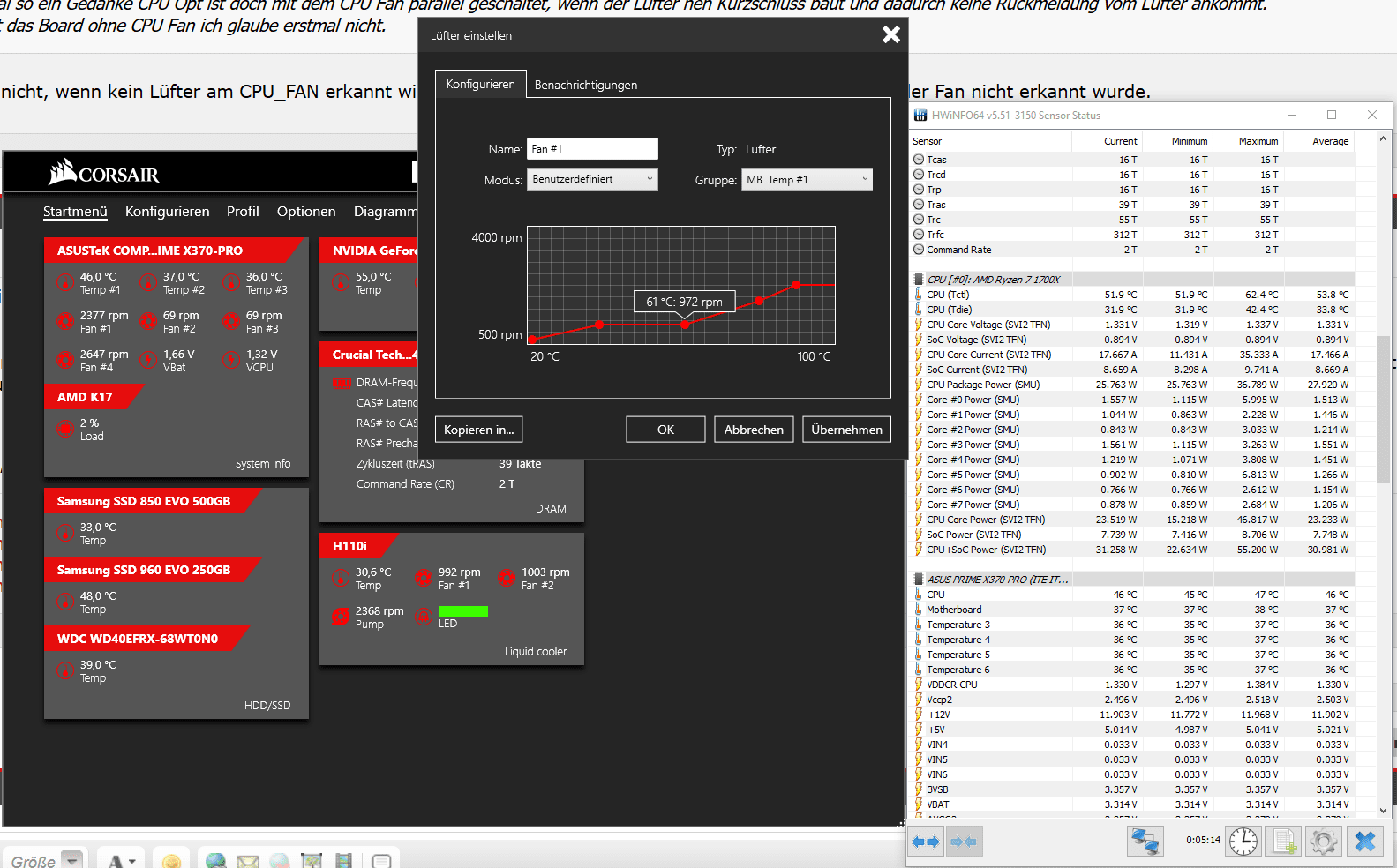Click the VBat voltage icon showing 1,66 V
The image size is (1397, 868).
coord(147,360)
